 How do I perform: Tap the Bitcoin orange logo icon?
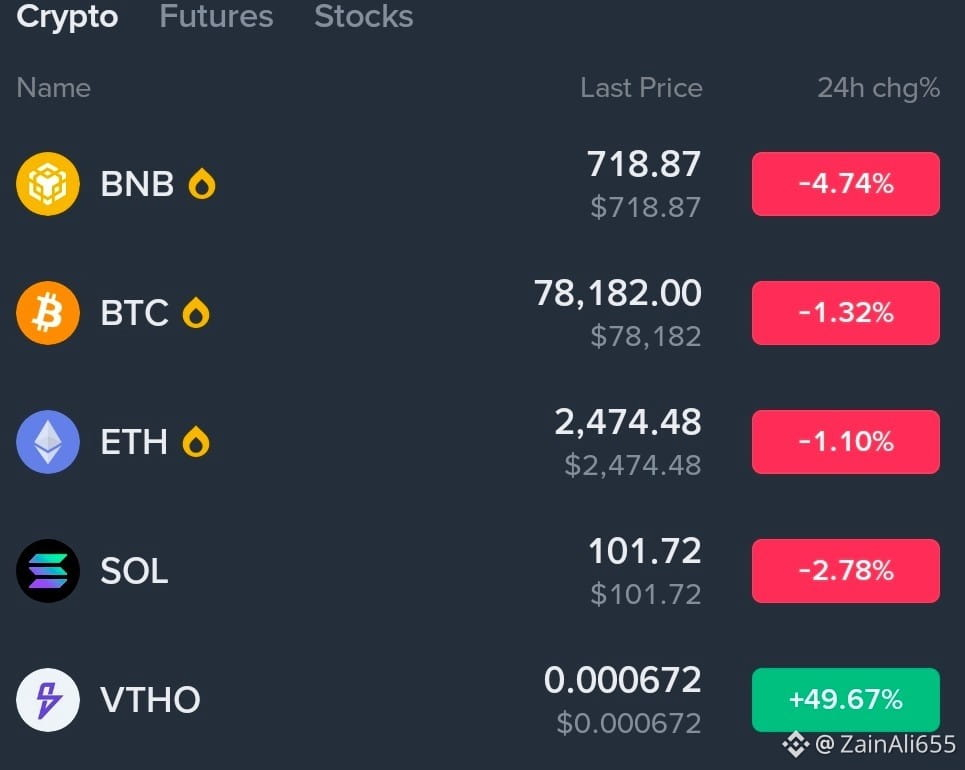click(48, 313)
